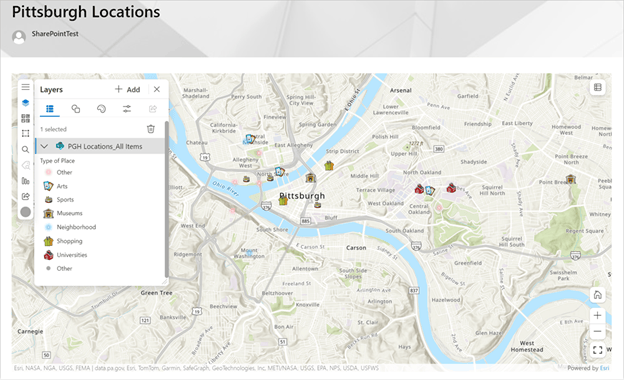Click the SharePointTest author name

[55, 34]
